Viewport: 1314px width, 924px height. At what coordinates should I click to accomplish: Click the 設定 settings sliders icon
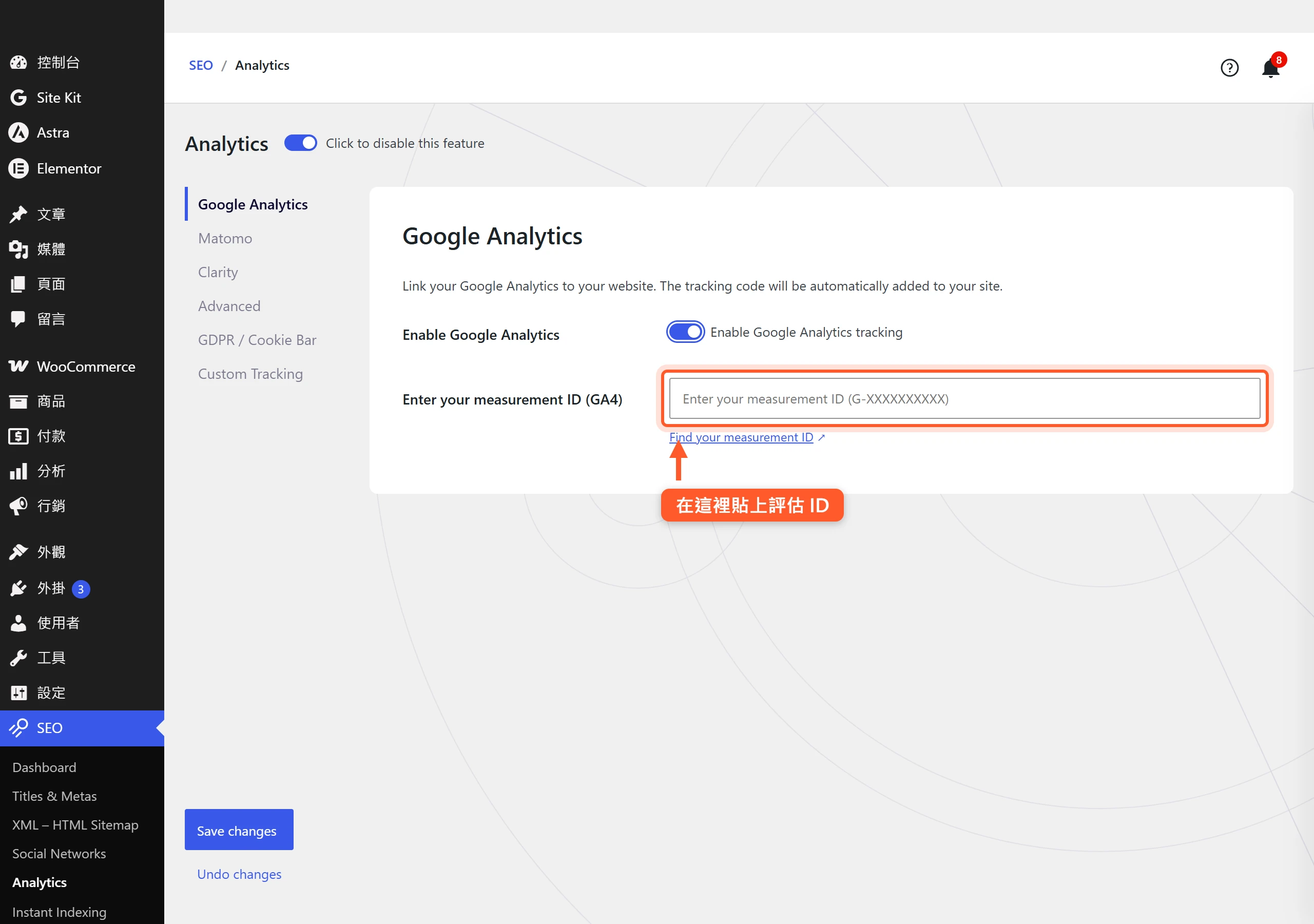click(18, 694)
